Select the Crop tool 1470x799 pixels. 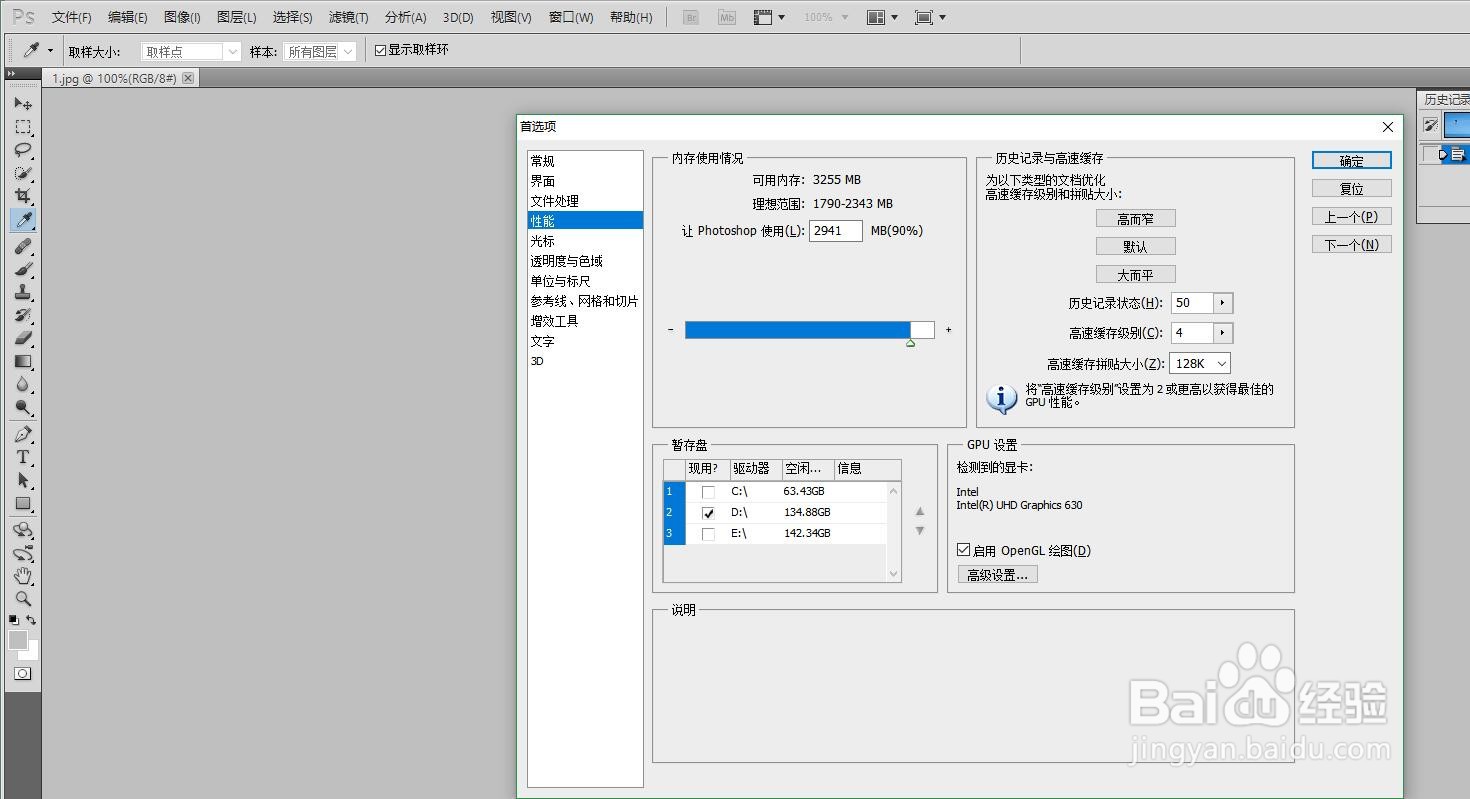[x=23, y=196]
